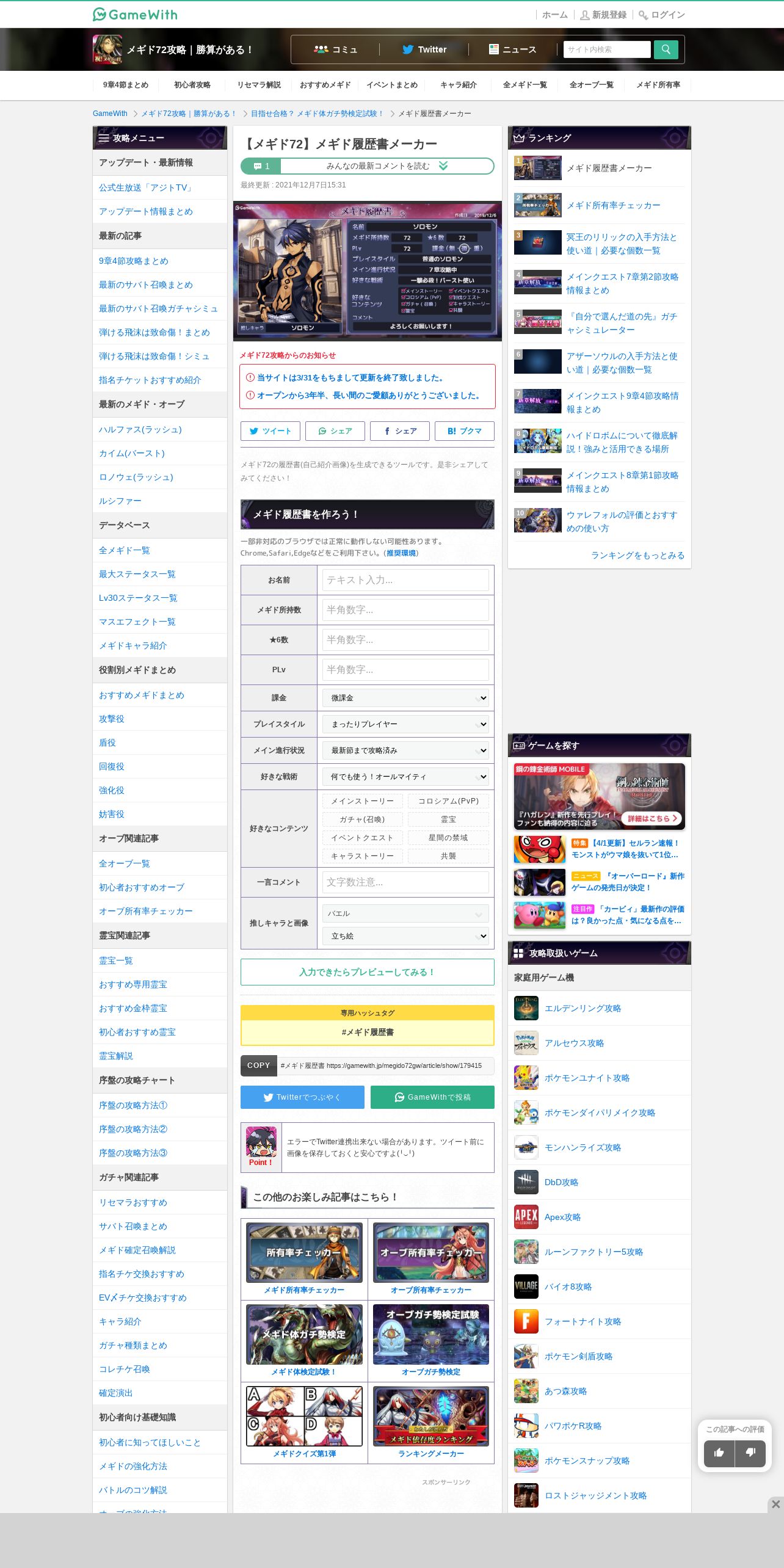Click the green search magnifier button
The width and height of the screenshot is (784, 1568).
[x=666, y=49]
